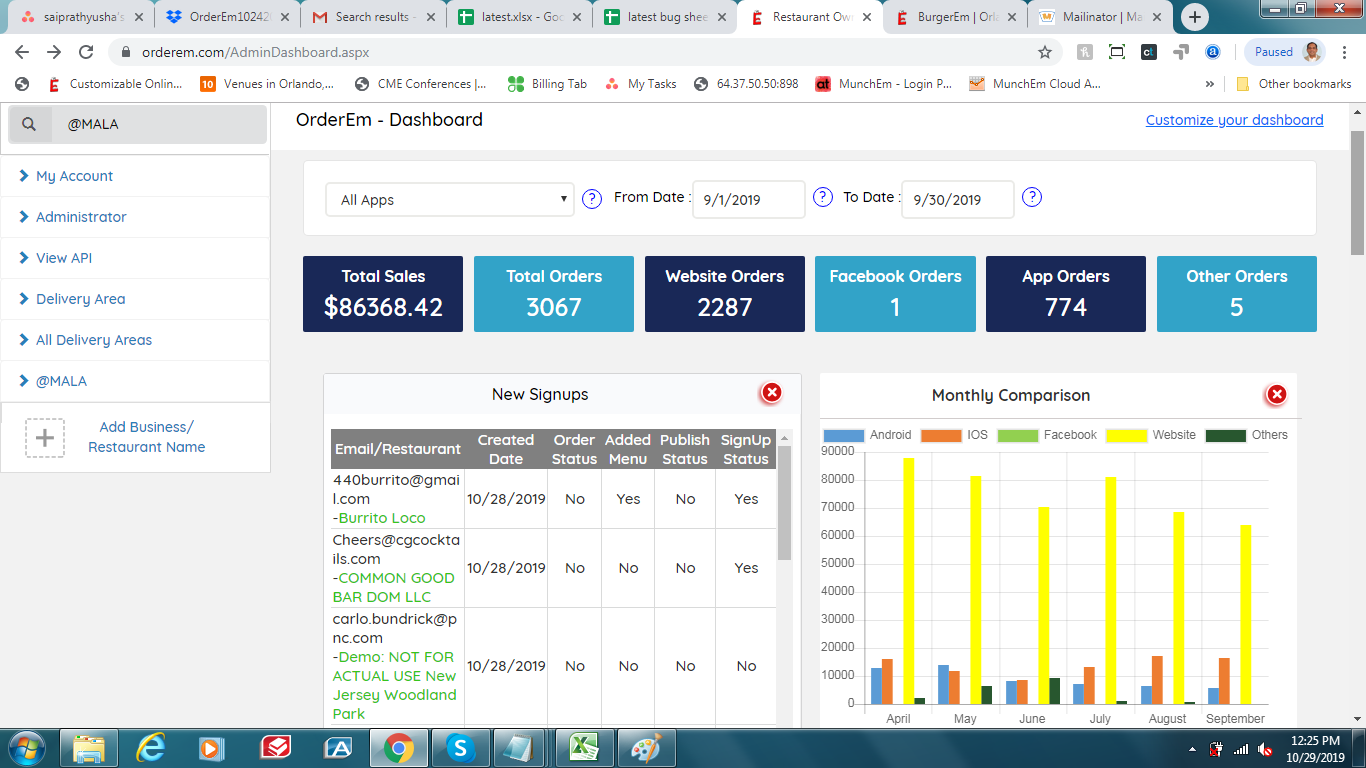This screenshot has height=768, width=1366.
Task: Click the Customize your dashboard link
Action: click(1234, 120)
